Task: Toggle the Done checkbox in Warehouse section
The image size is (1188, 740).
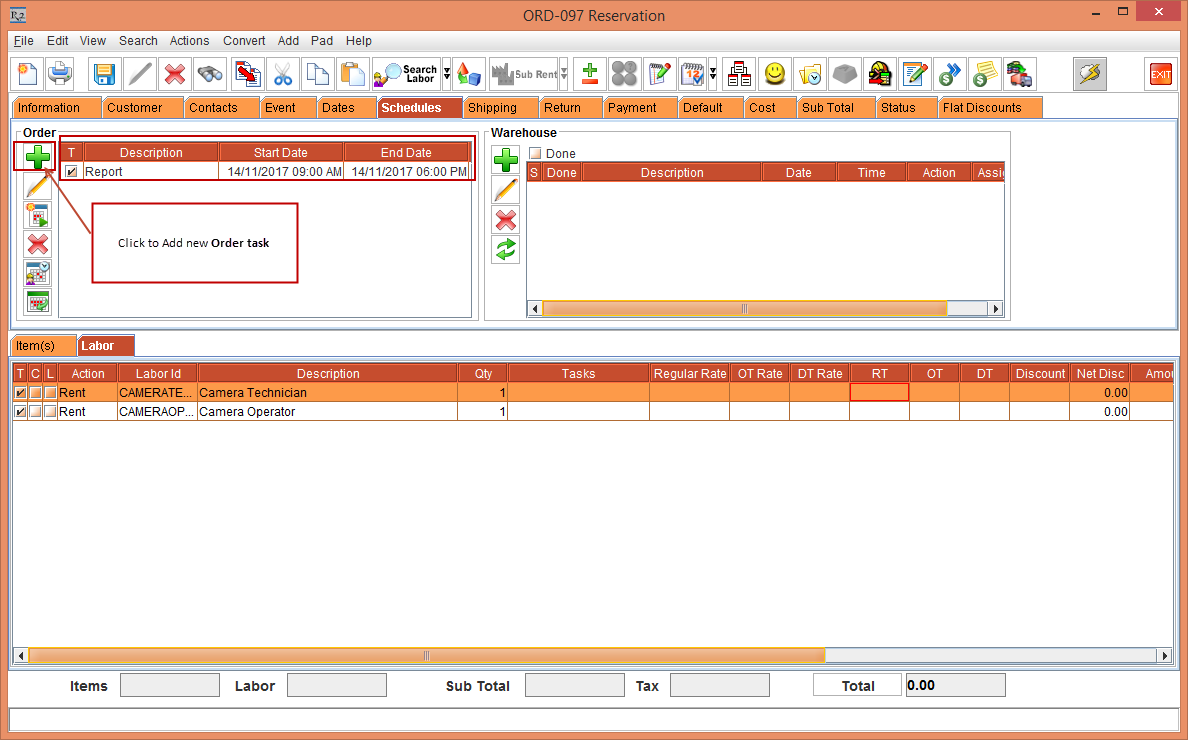Action: click(x=537, y=152)
